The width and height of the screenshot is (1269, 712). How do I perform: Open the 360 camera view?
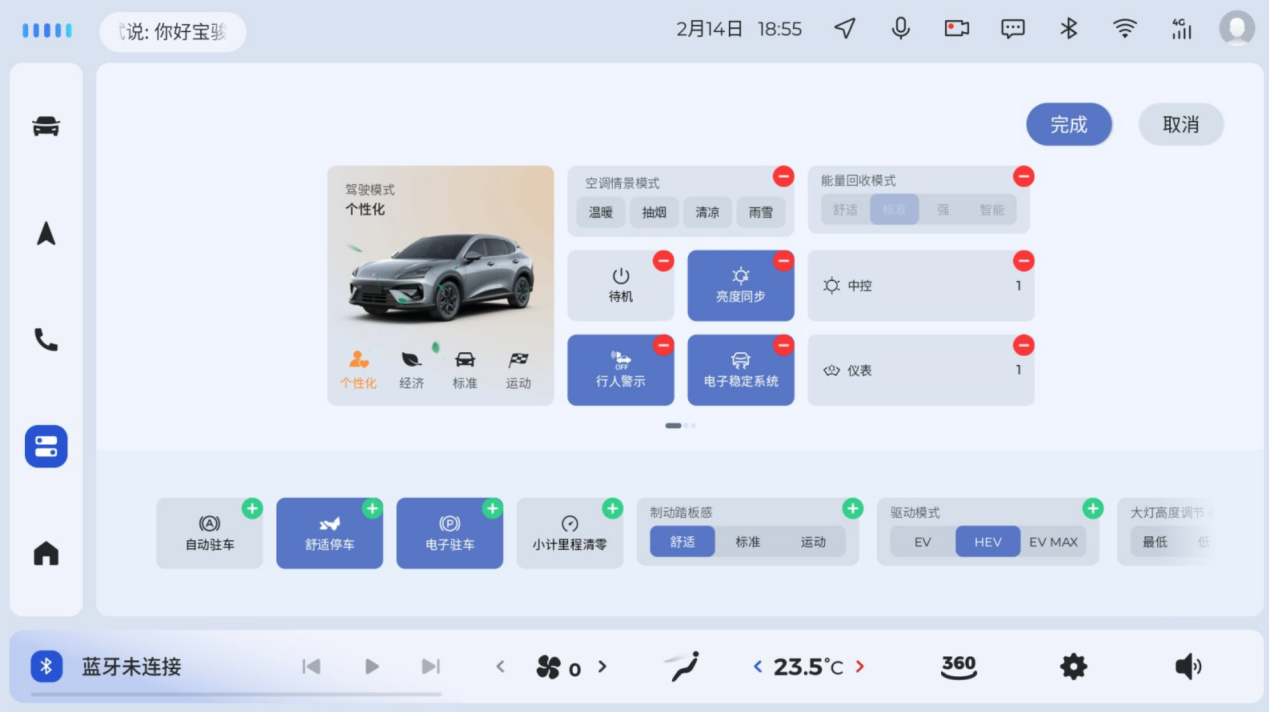958,667
